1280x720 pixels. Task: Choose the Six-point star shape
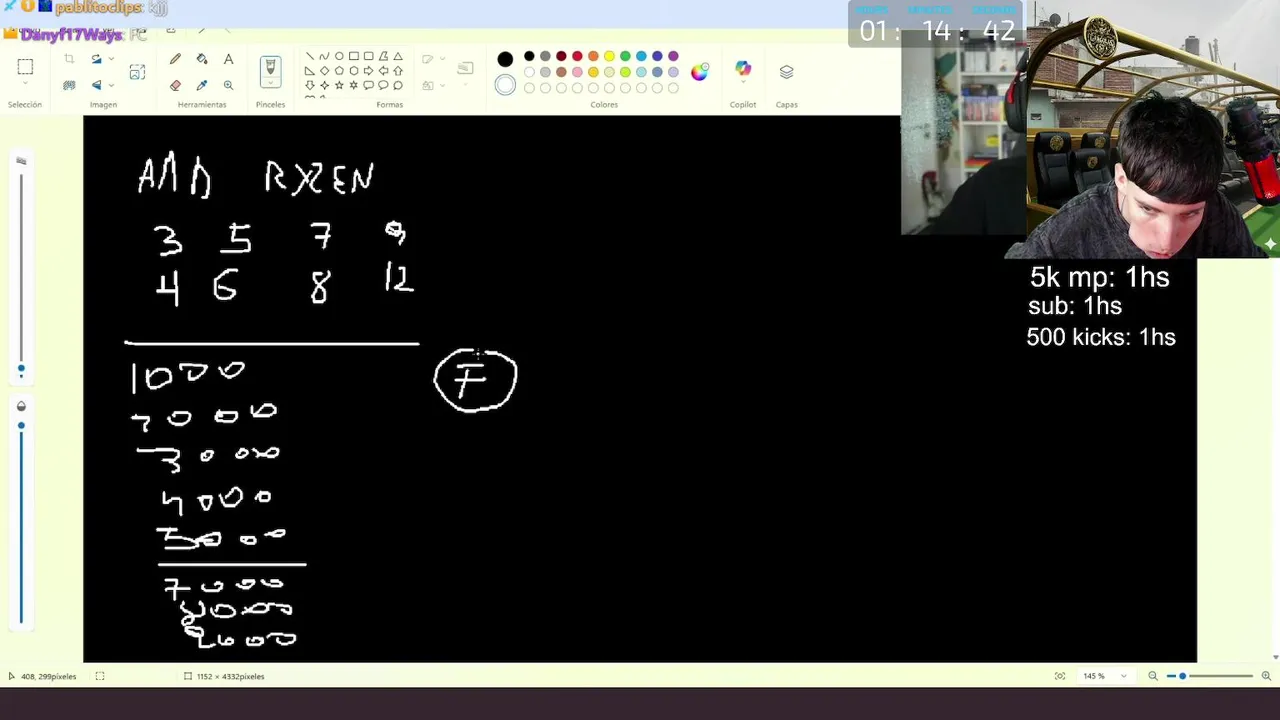354,85
